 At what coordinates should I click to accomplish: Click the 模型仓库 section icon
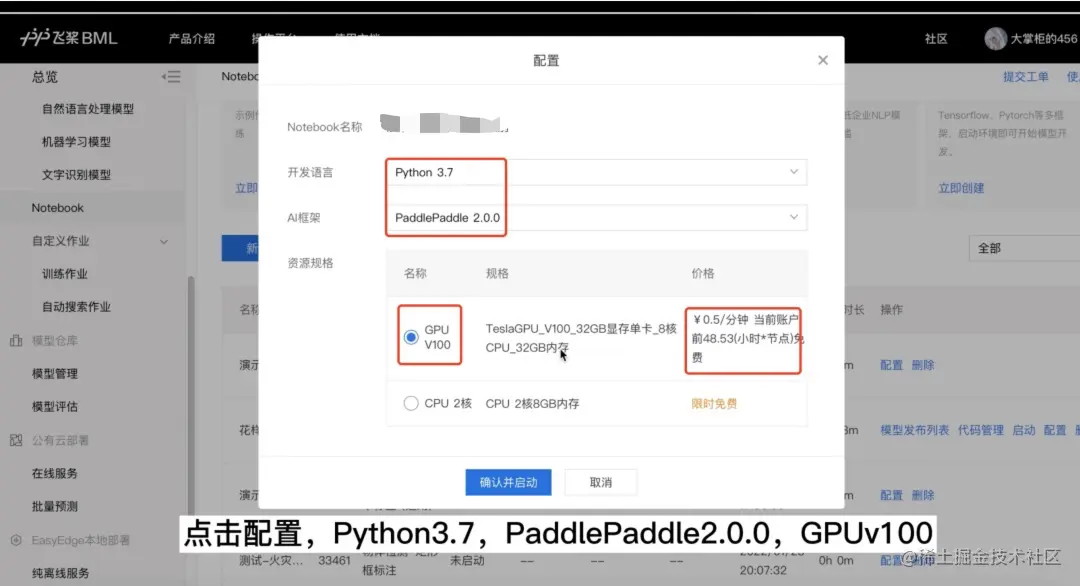[16, 340]
